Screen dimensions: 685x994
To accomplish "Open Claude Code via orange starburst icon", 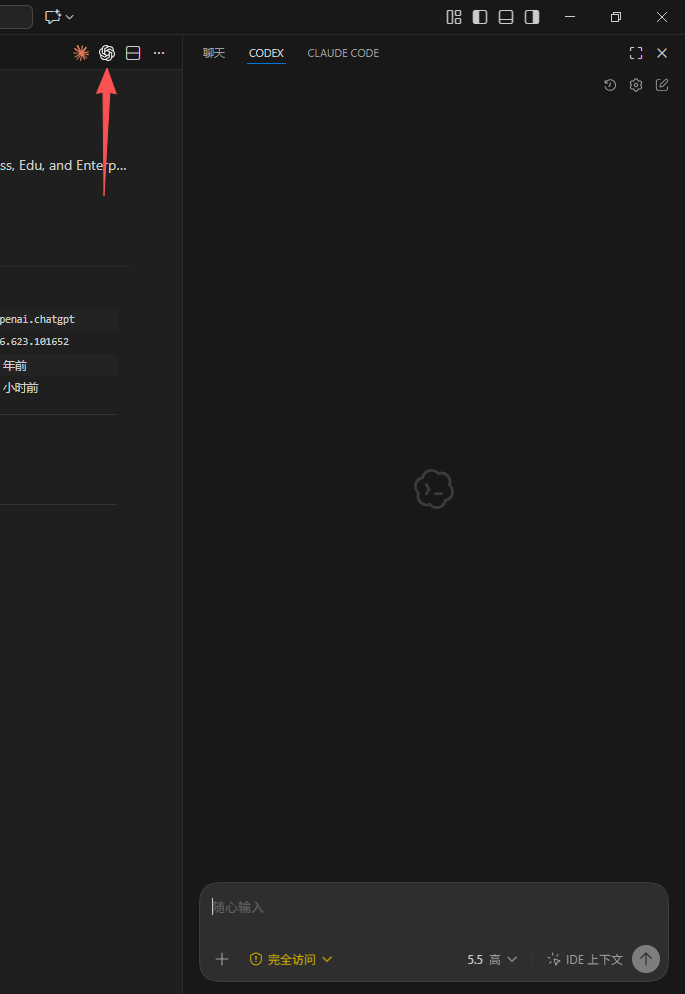I will pyautogui.click(x=81, y=53).
